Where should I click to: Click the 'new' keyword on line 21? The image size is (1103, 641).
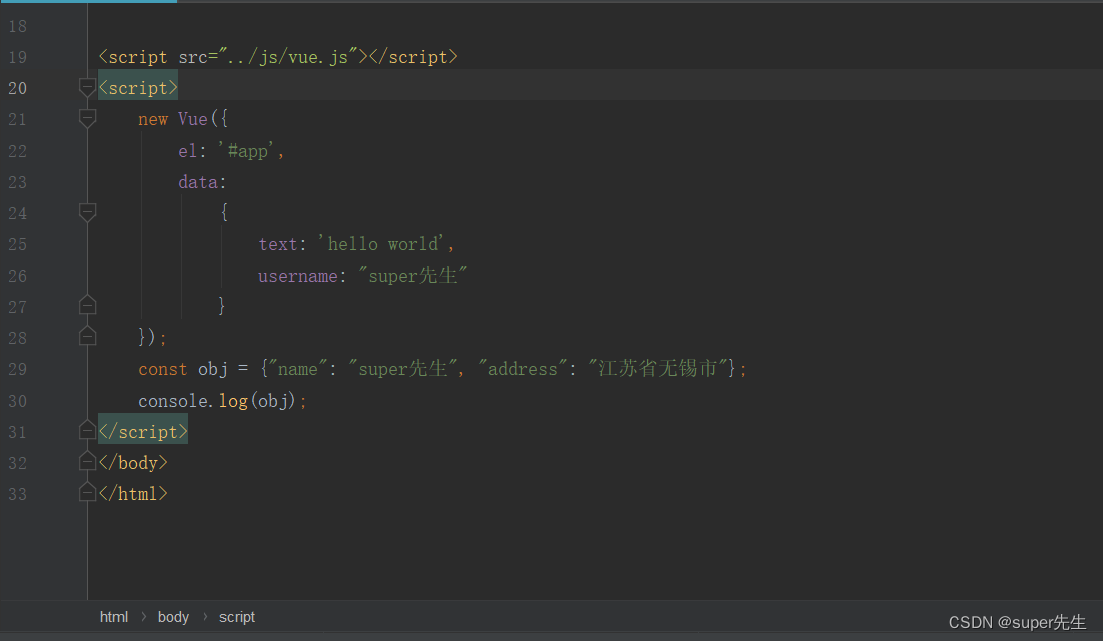tap(153, 120)
